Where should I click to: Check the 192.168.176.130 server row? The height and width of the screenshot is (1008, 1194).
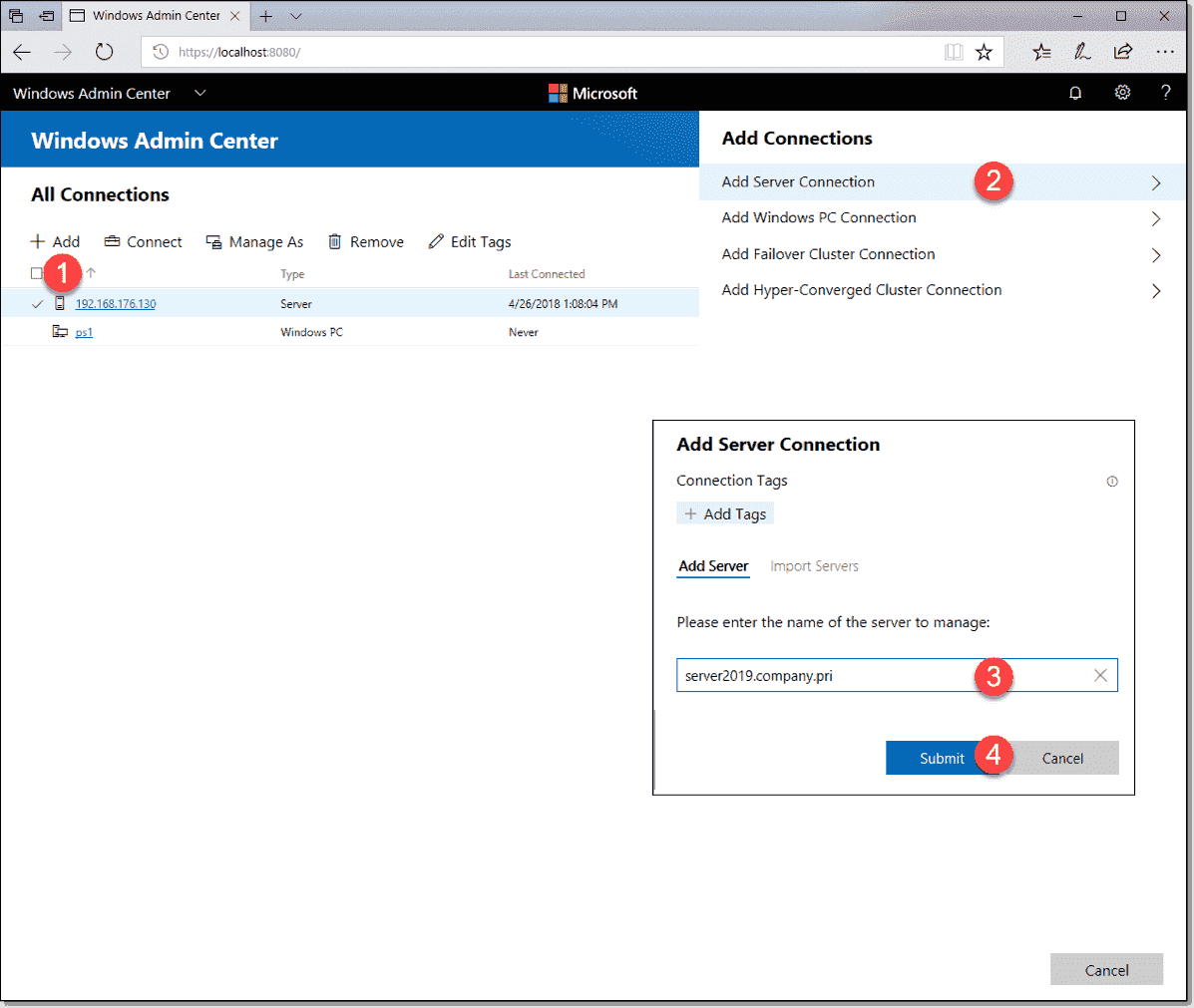pos(37,303)
